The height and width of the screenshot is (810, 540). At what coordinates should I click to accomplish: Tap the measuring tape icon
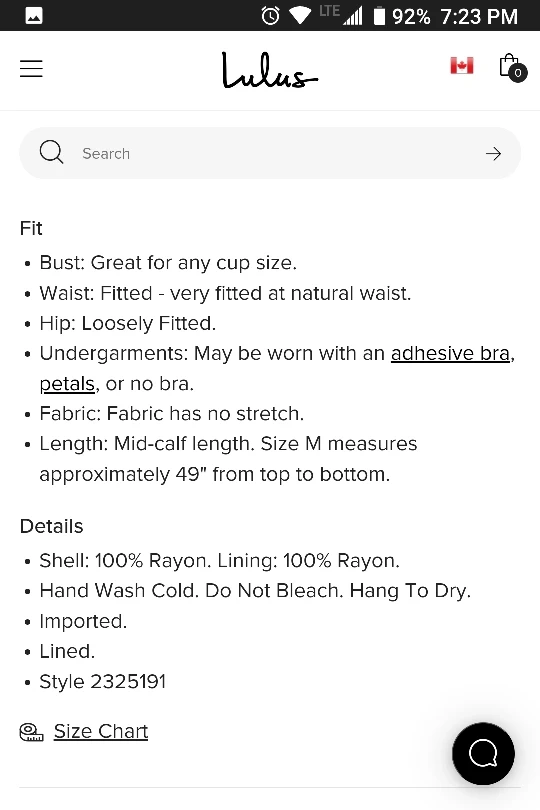point(32,732)
